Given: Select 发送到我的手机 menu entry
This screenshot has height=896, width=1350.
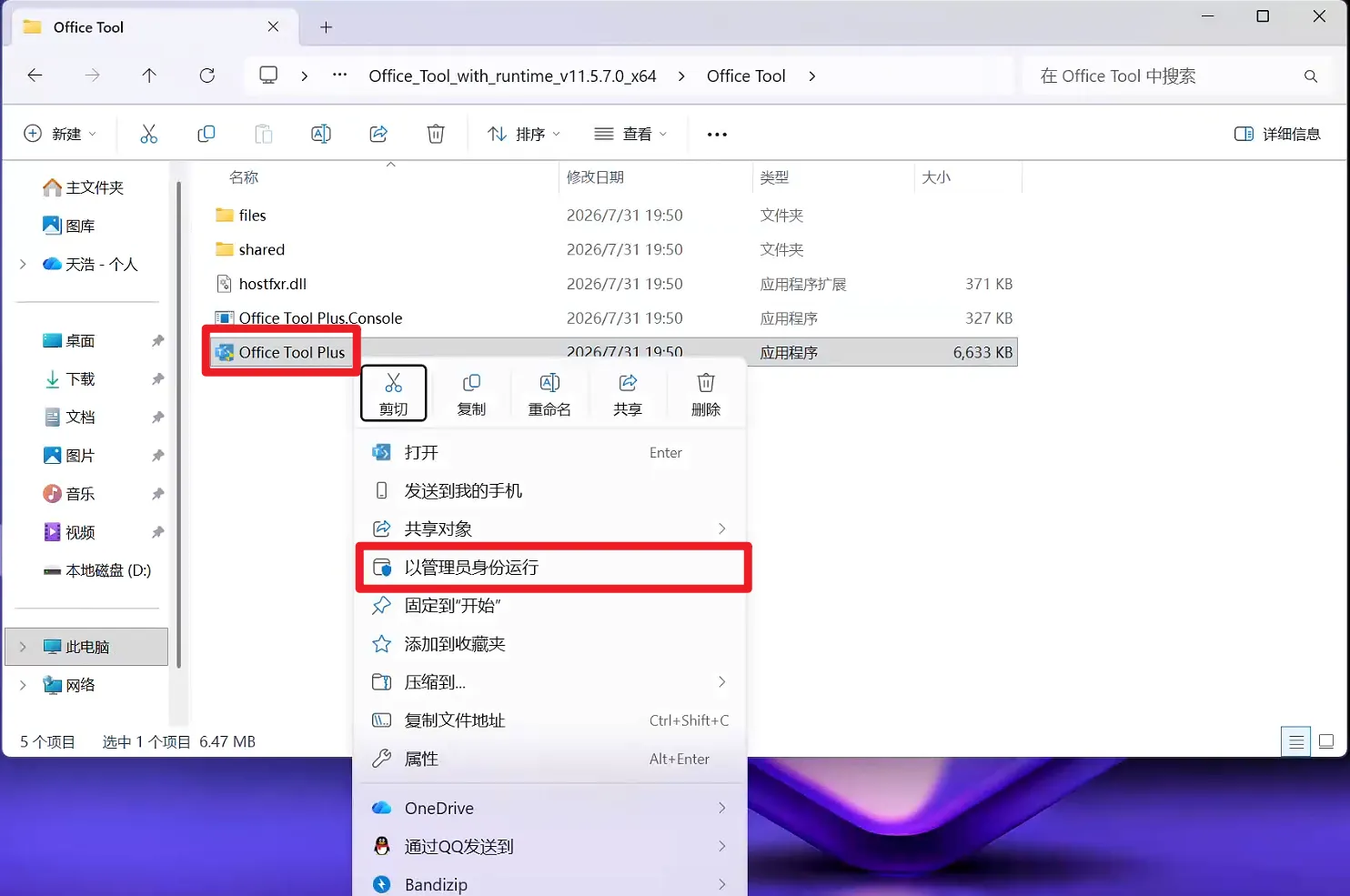Looking at the screenshot, I should (x=551, y=491).
